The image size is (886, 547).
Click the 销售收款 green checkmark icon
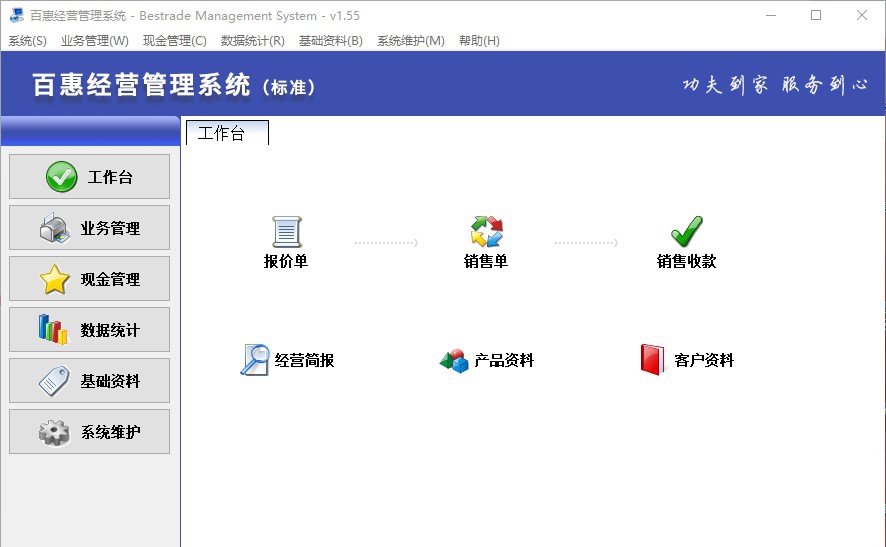pyautogui.click(x=687, y=231)
